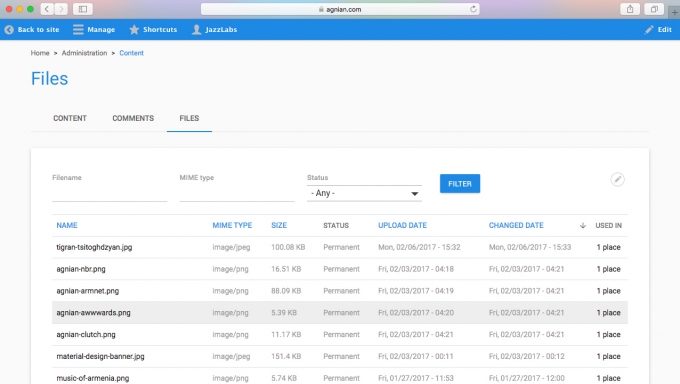Click the JazzLabs user icon
This screenshot has height=384, width=680.
point(196,30)
